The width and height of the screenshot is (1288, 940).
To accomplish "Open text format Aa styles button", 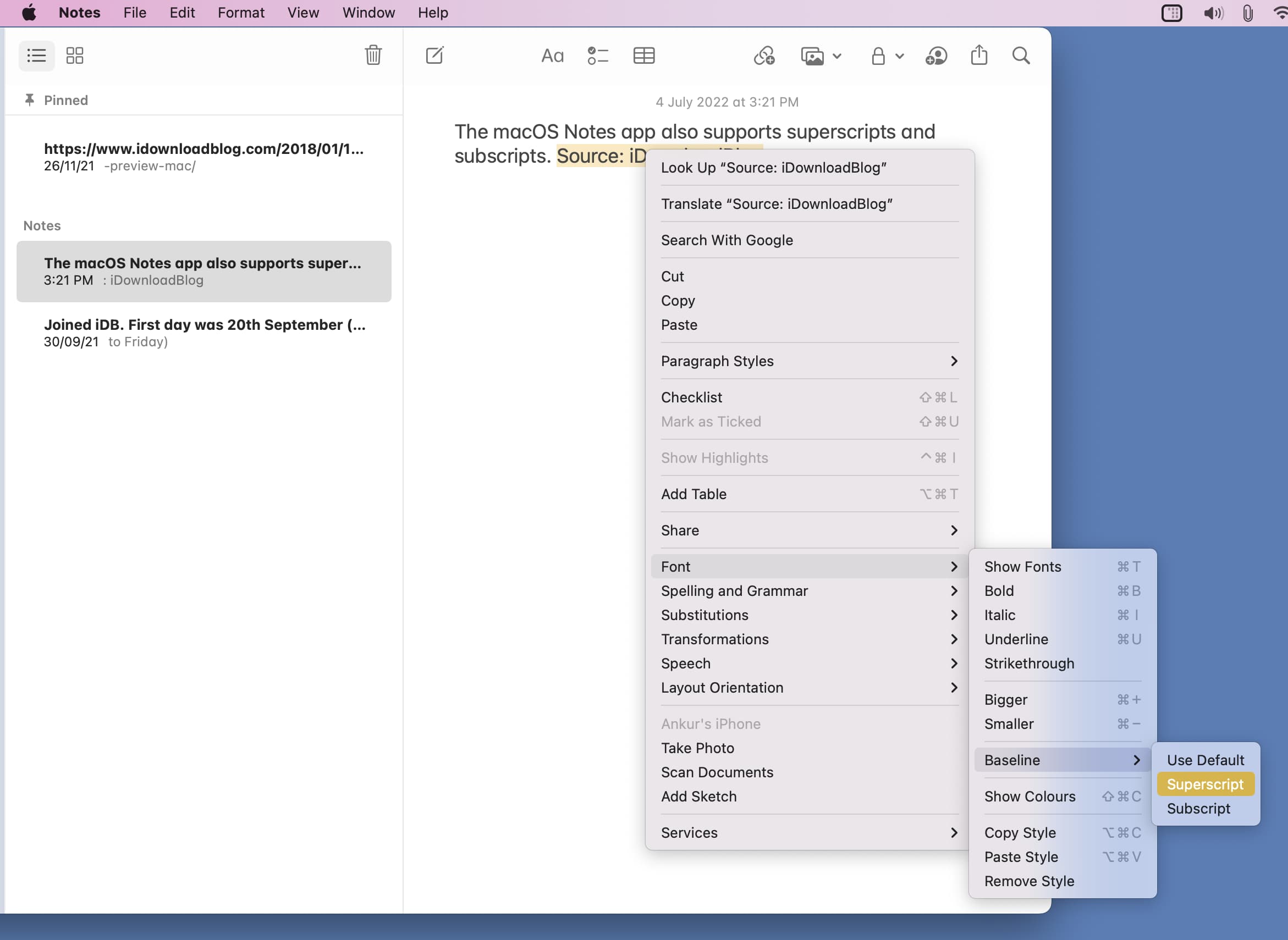I will pyautogui.click(x=552, y=56).
